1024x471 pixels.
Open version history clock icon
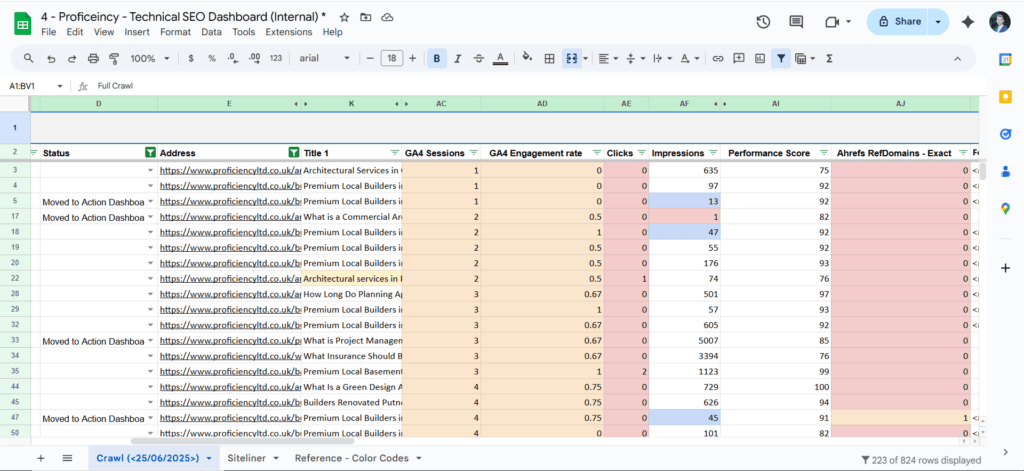[x=763, y=22]
